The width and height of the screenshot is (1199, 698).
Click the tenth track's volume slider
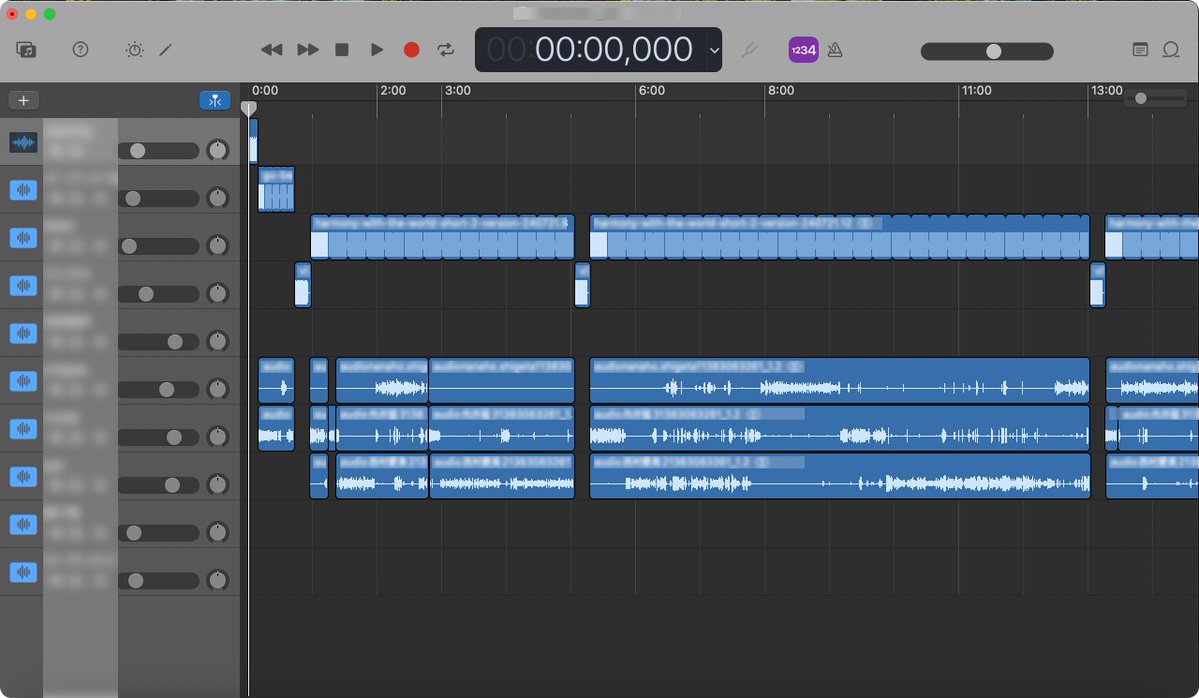click(158, 581)
